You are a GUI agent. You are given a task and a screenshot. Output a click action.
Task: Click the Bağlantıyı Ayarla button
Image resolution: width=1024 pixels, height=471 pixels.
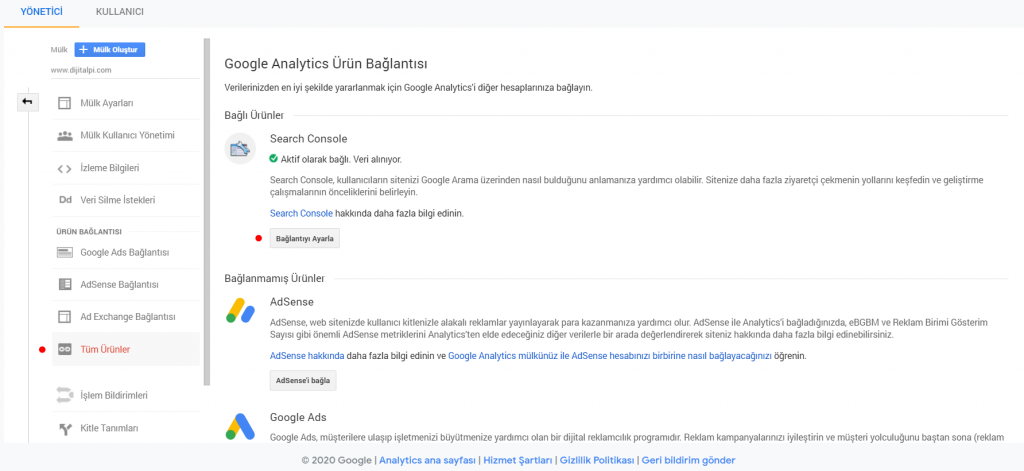pyautogui.click(x=305, y=239)
